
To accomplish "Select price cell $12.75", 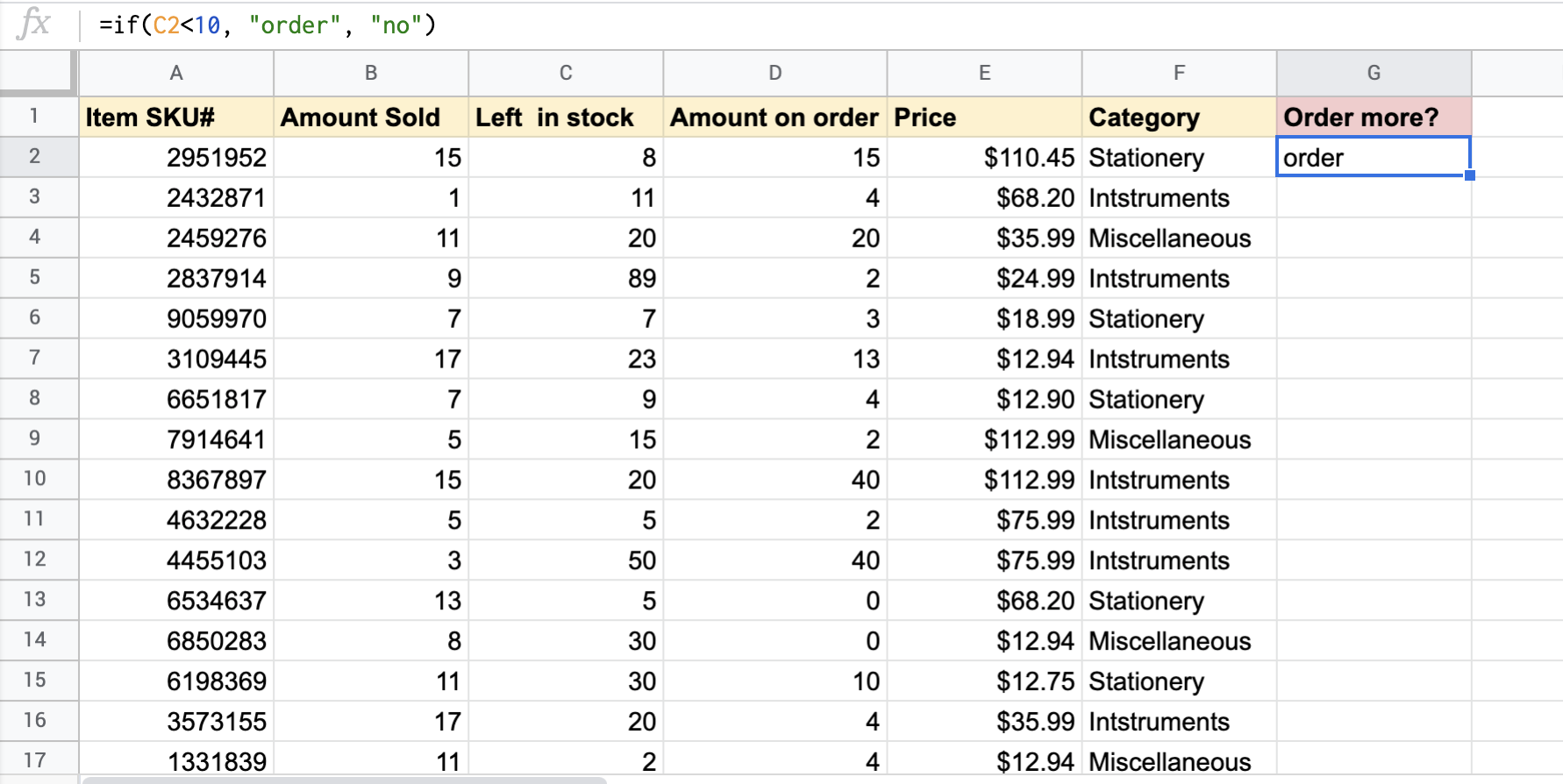I will tap(984, 681).
